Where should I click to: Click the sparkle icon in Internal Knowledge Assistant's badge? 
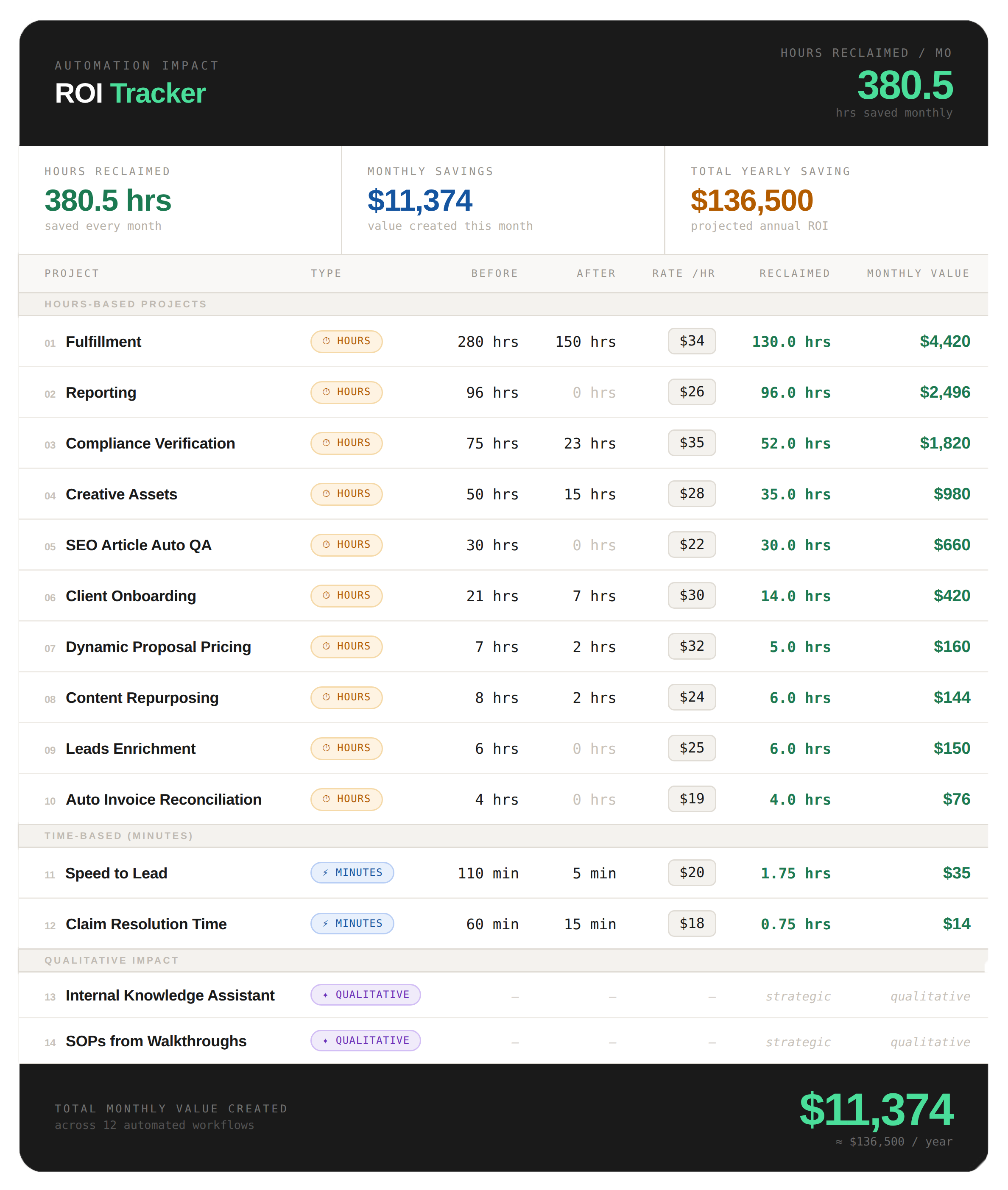coord(325,995)
